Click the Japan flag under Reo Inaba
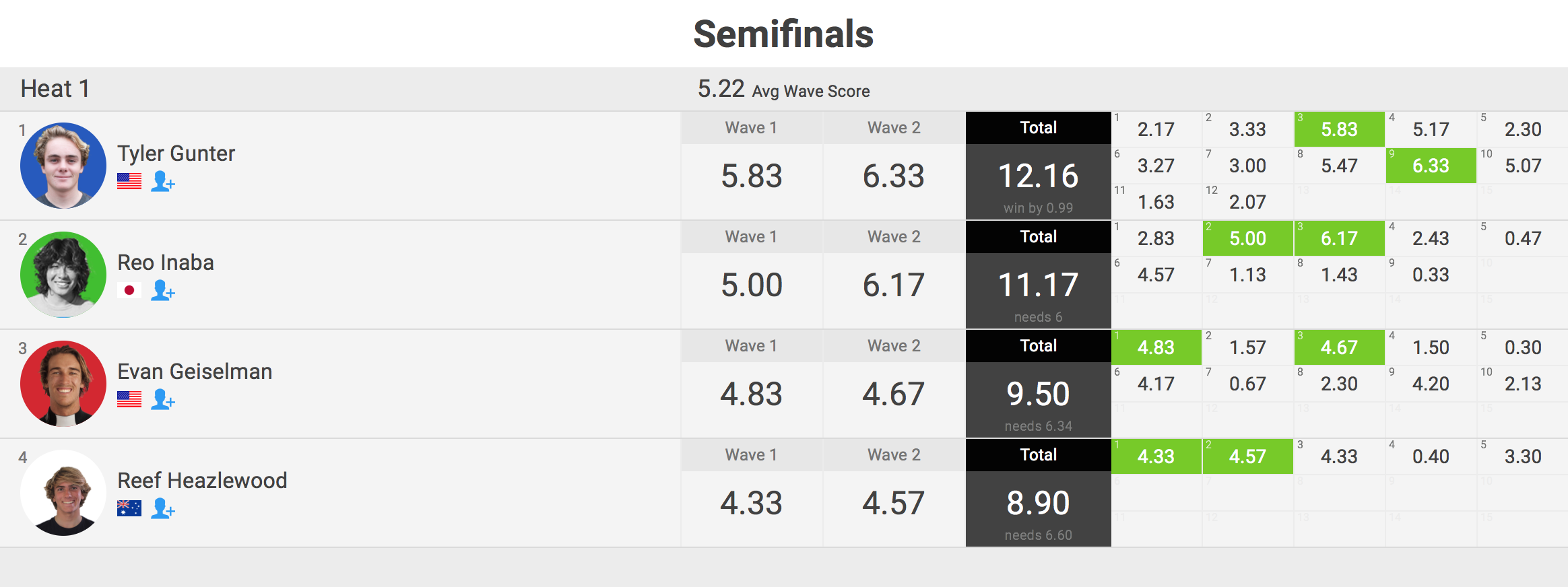This screenshot has width=1568, height=587. tap(129, 291)
